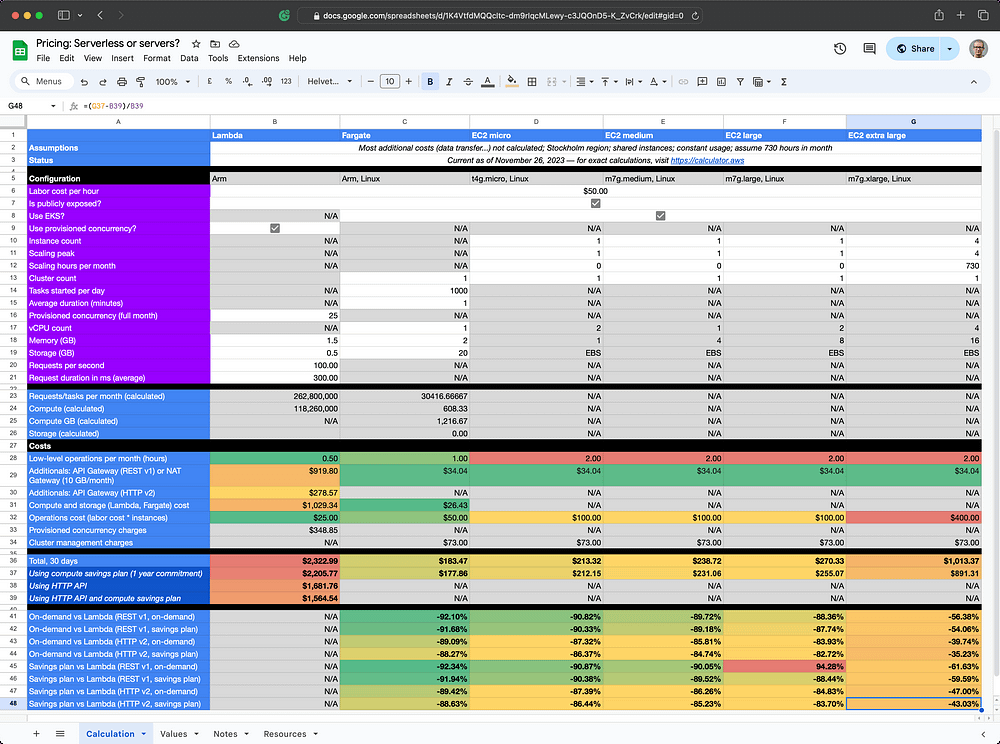Decrease decimal places

pos(247,82)
